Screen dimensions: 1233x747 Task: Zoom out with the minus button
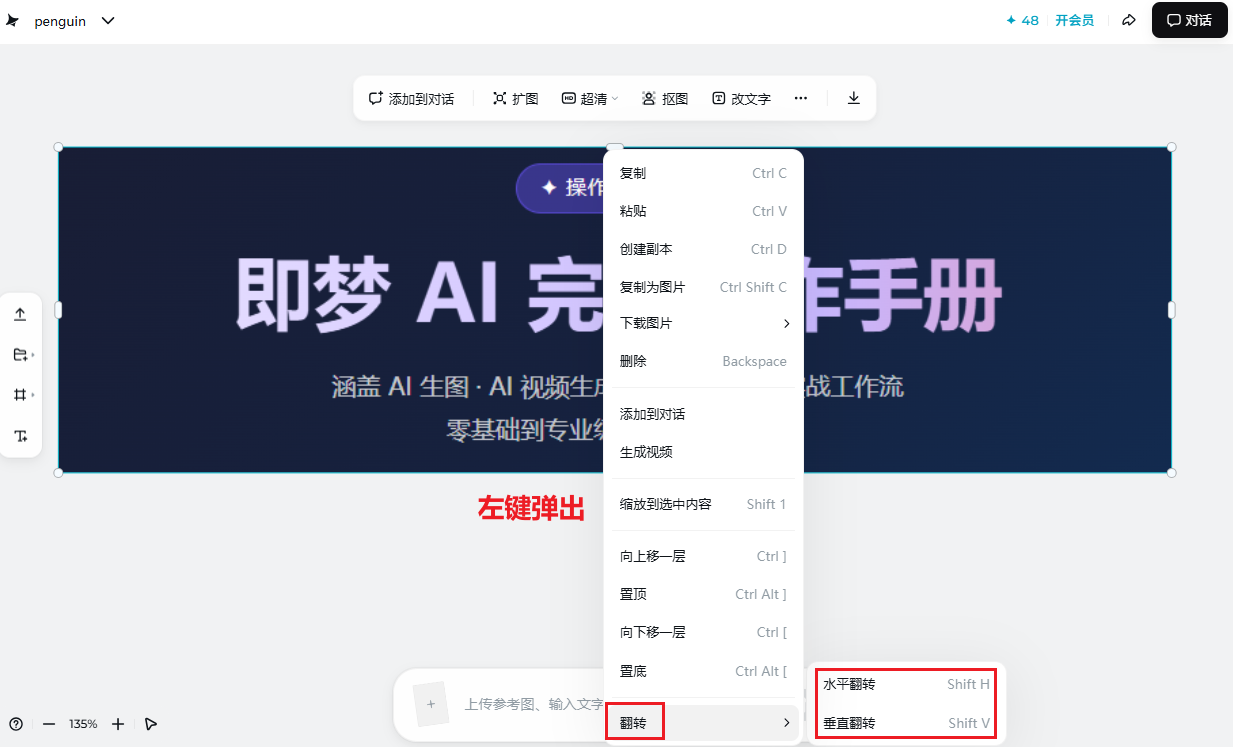[x=48, y=723]
